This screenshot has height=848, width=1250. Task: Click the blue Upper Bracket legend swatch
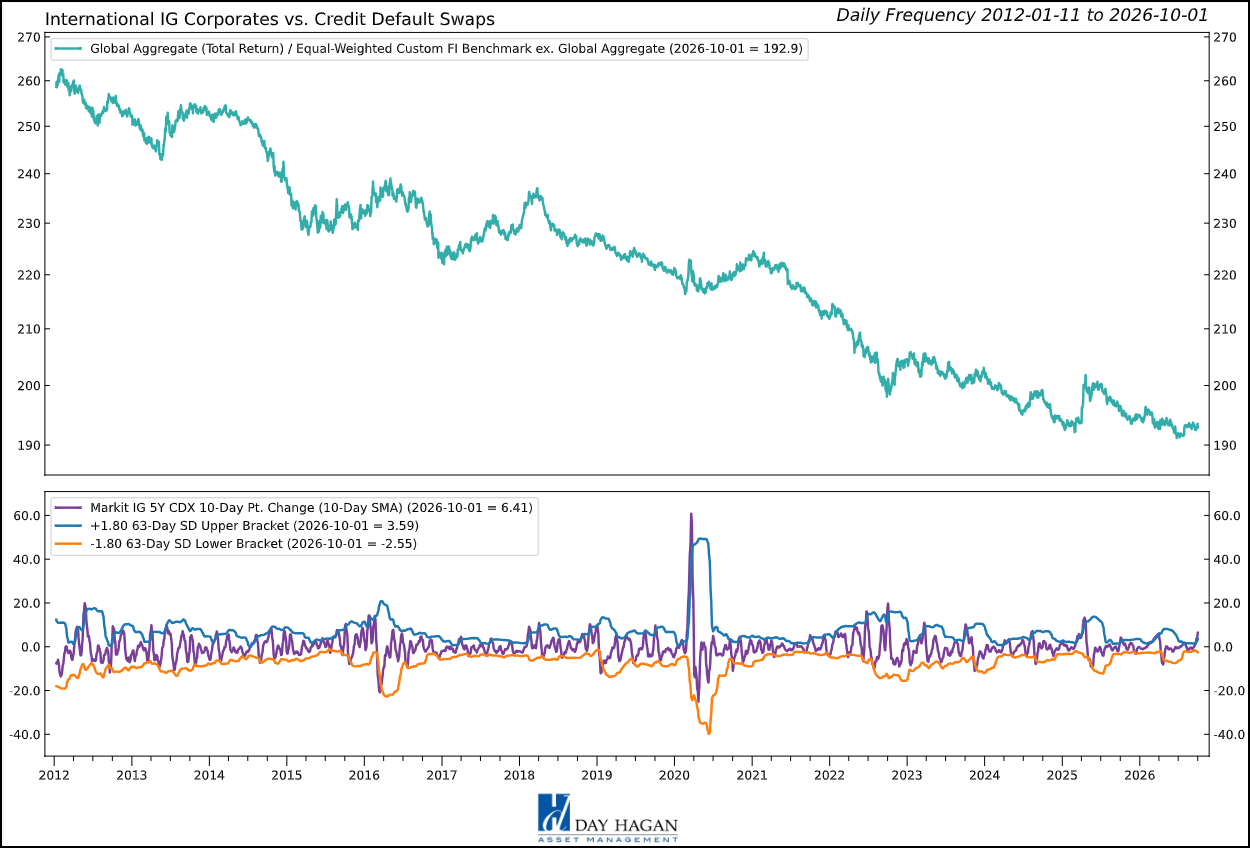pyautogui.click(x=67, y=526)
